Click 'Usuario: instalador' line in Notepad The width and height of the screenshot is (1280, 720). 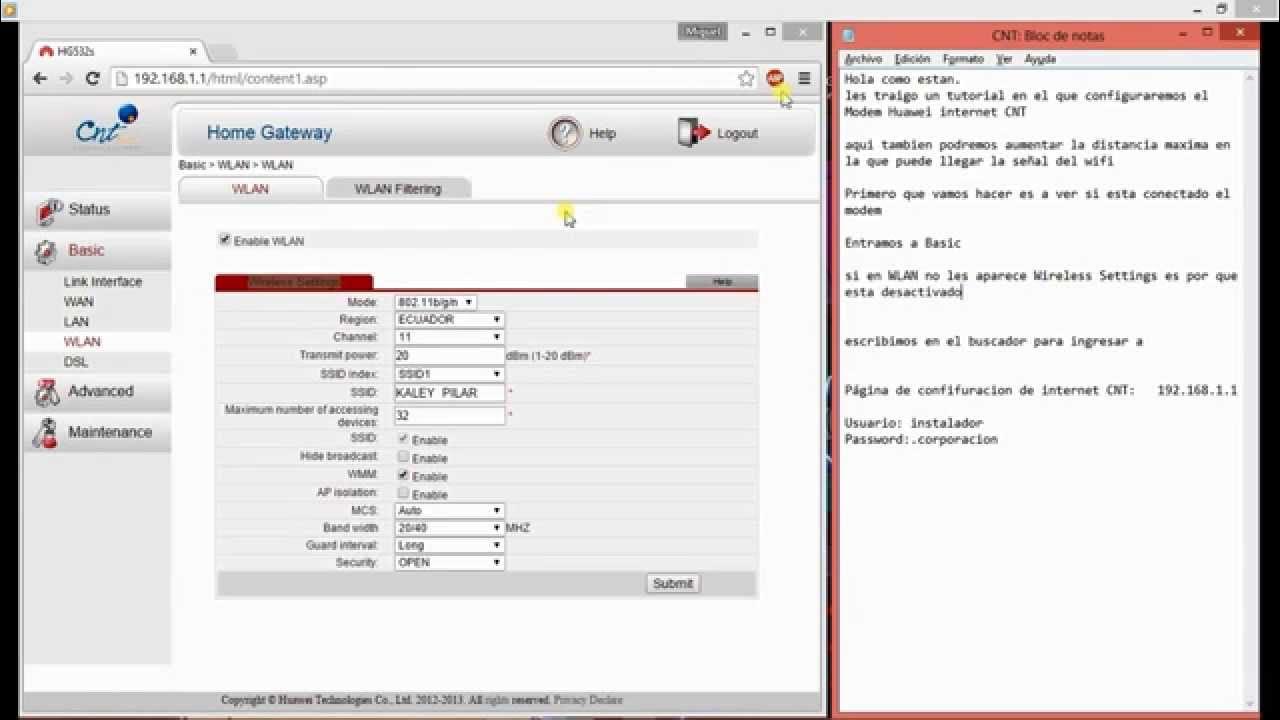click(x=914, y=423)
